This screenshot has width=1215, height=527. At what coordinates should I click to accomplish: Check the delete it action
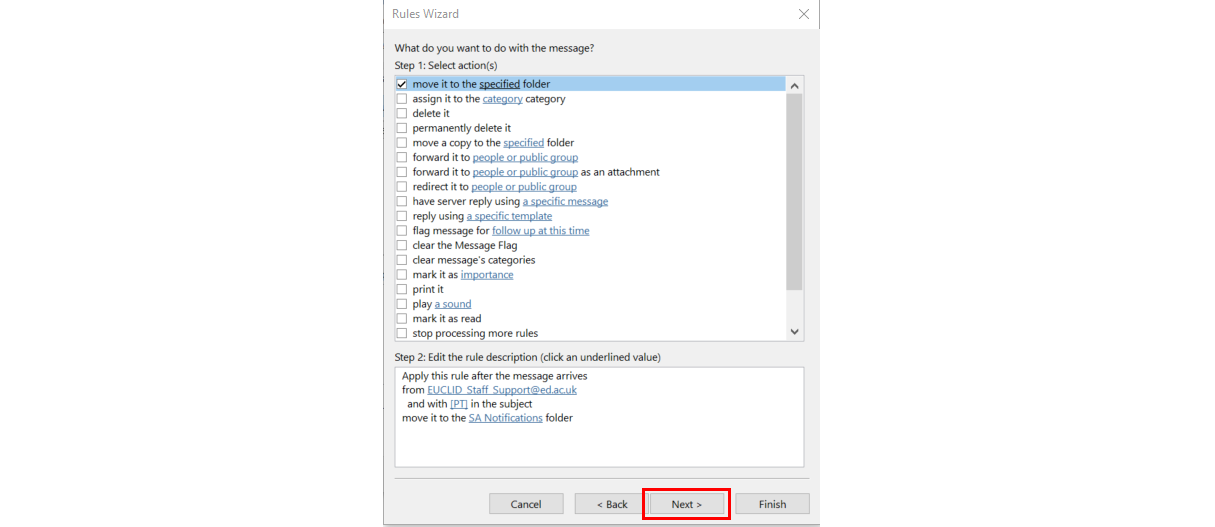point(402,114)
